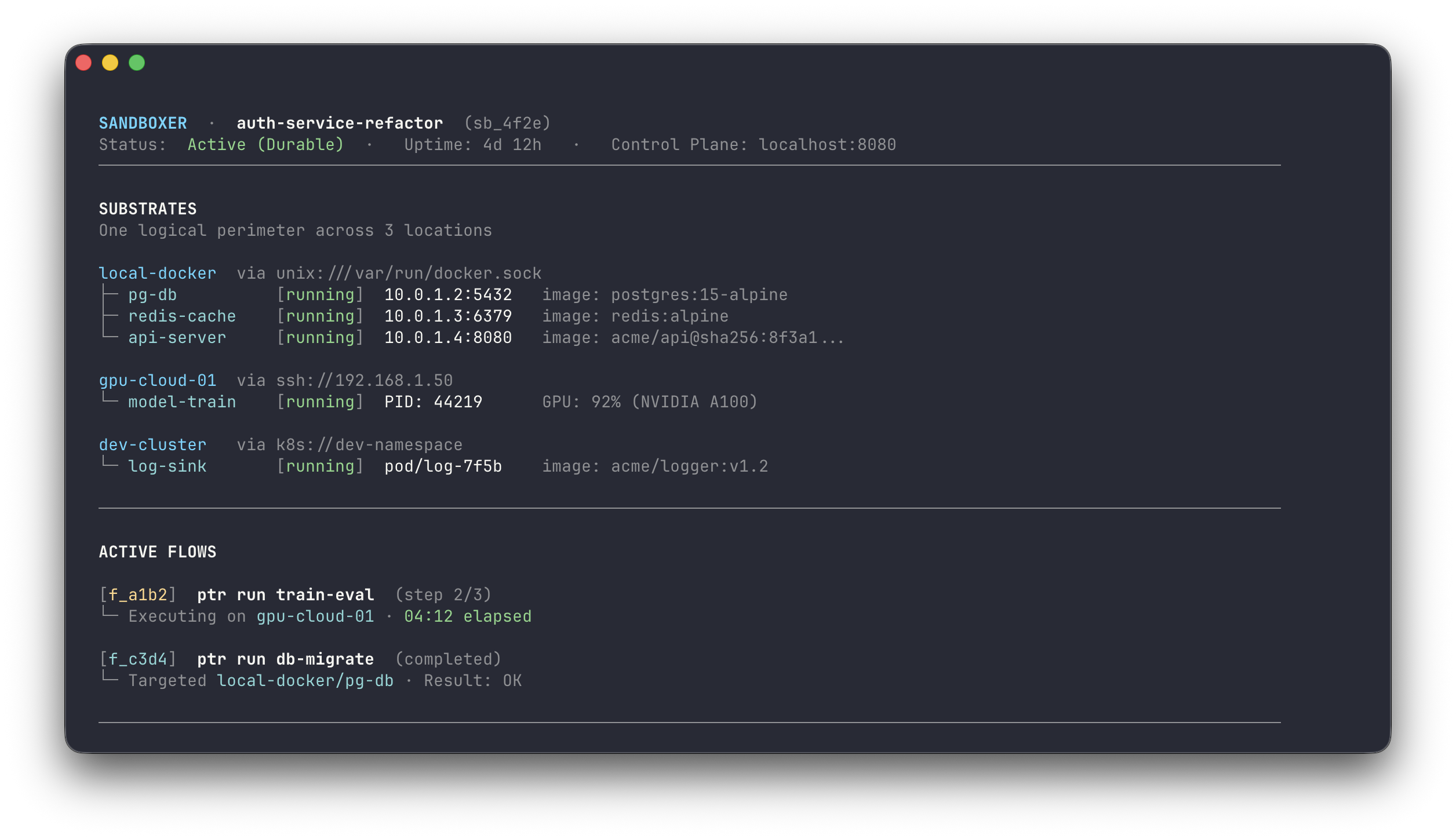
Task: Select the api-server container row
Action: click(472, 337)
